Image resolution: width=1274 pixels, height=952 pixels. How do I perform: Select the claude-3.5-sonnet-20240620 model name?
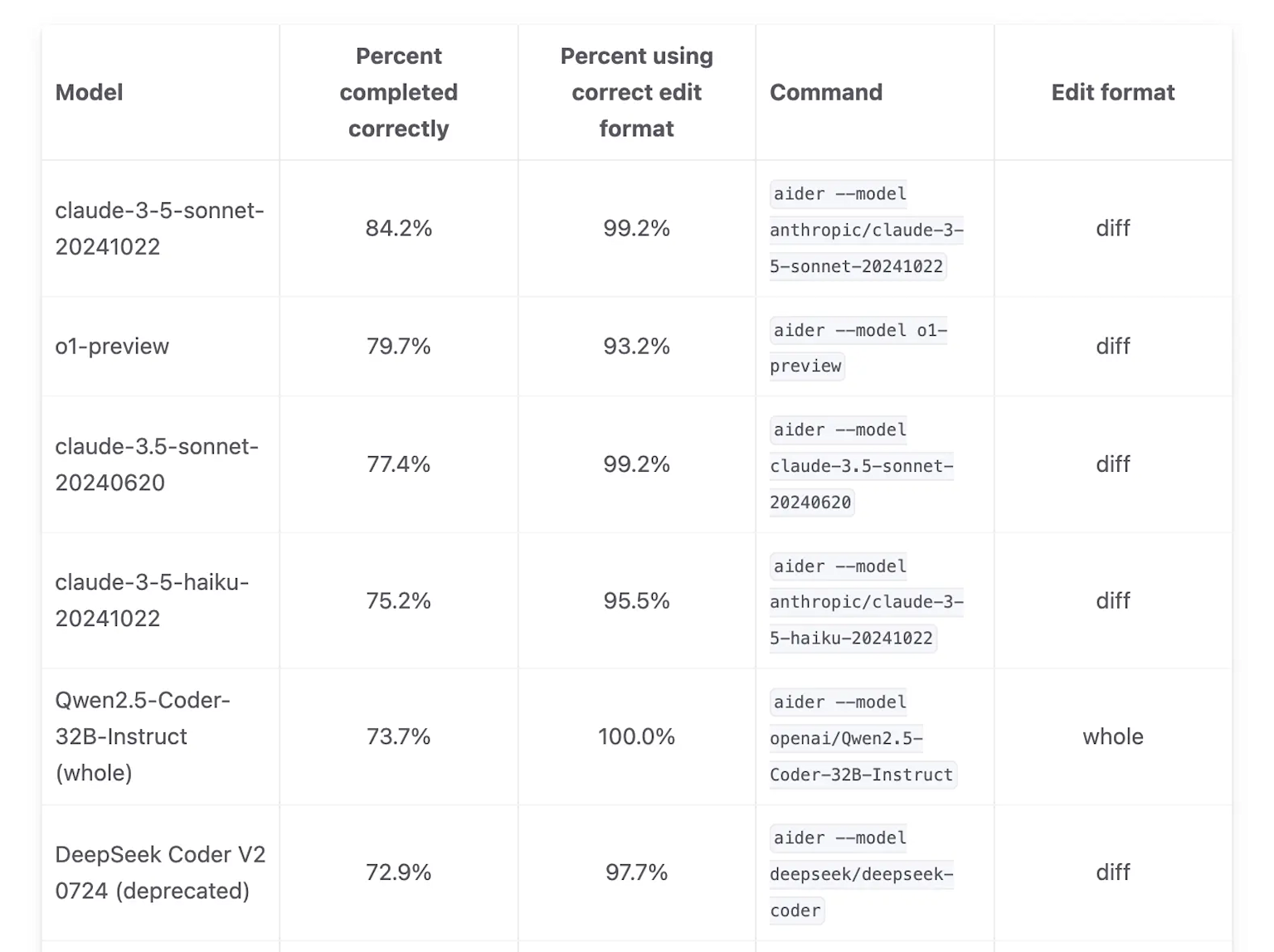coord(157,464)
